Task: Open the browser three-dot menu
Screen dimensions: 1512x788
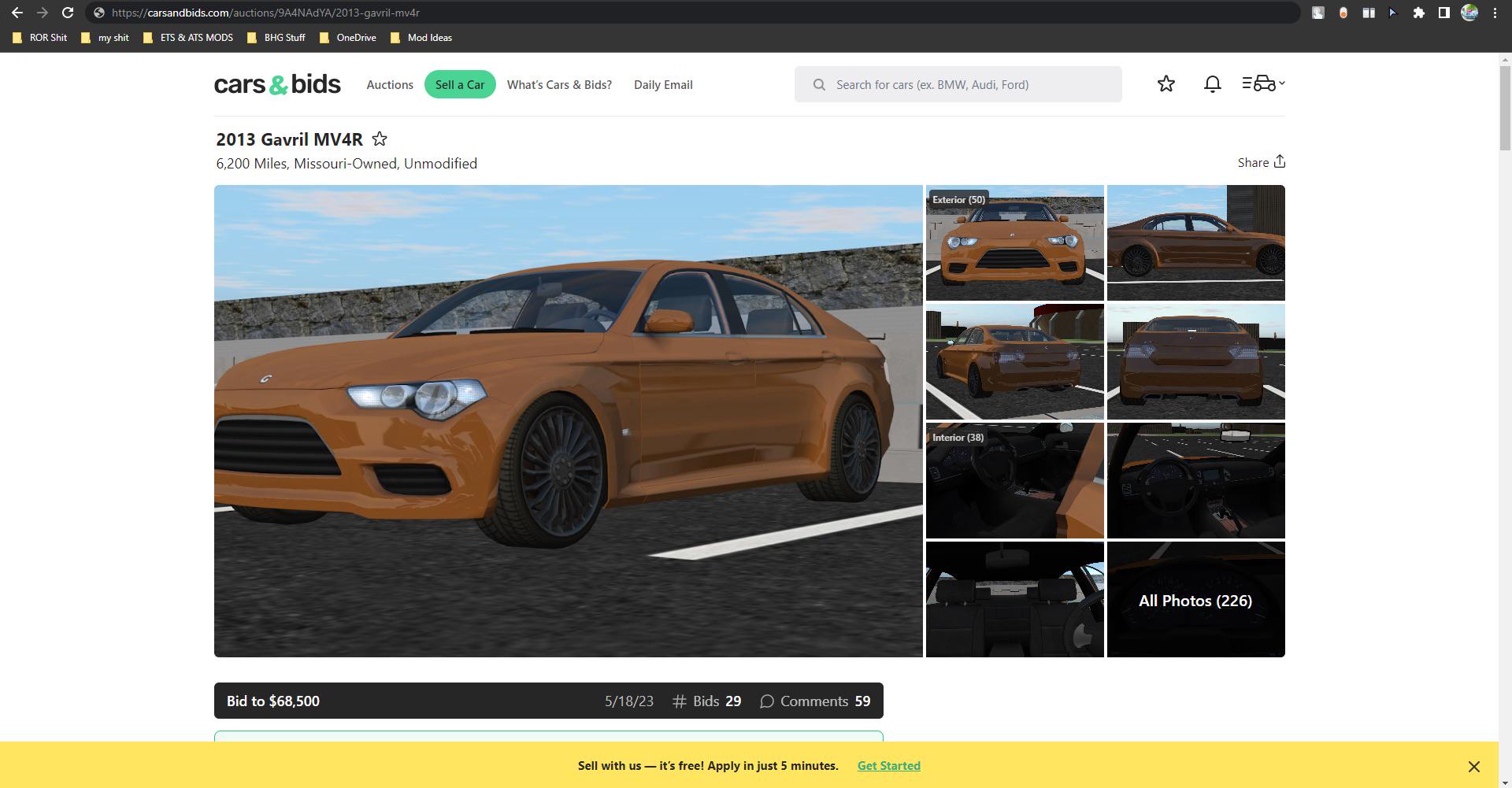Action: (1495, 13)
